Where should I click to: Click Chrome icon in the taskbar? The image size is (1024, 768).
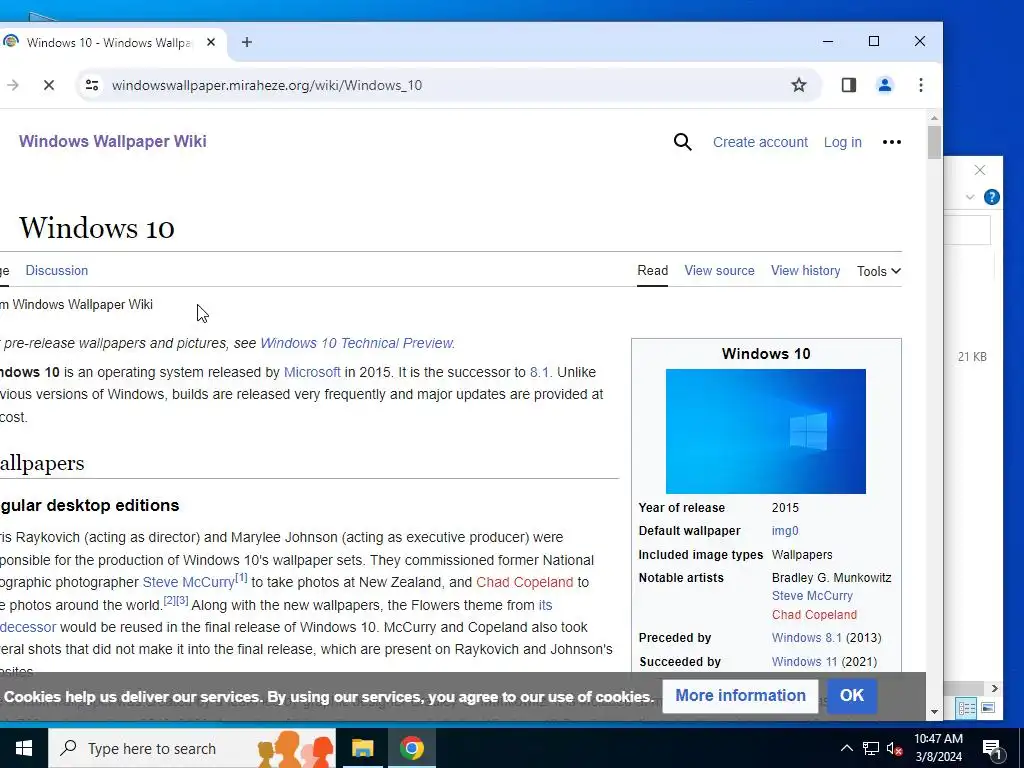point(411,748)
